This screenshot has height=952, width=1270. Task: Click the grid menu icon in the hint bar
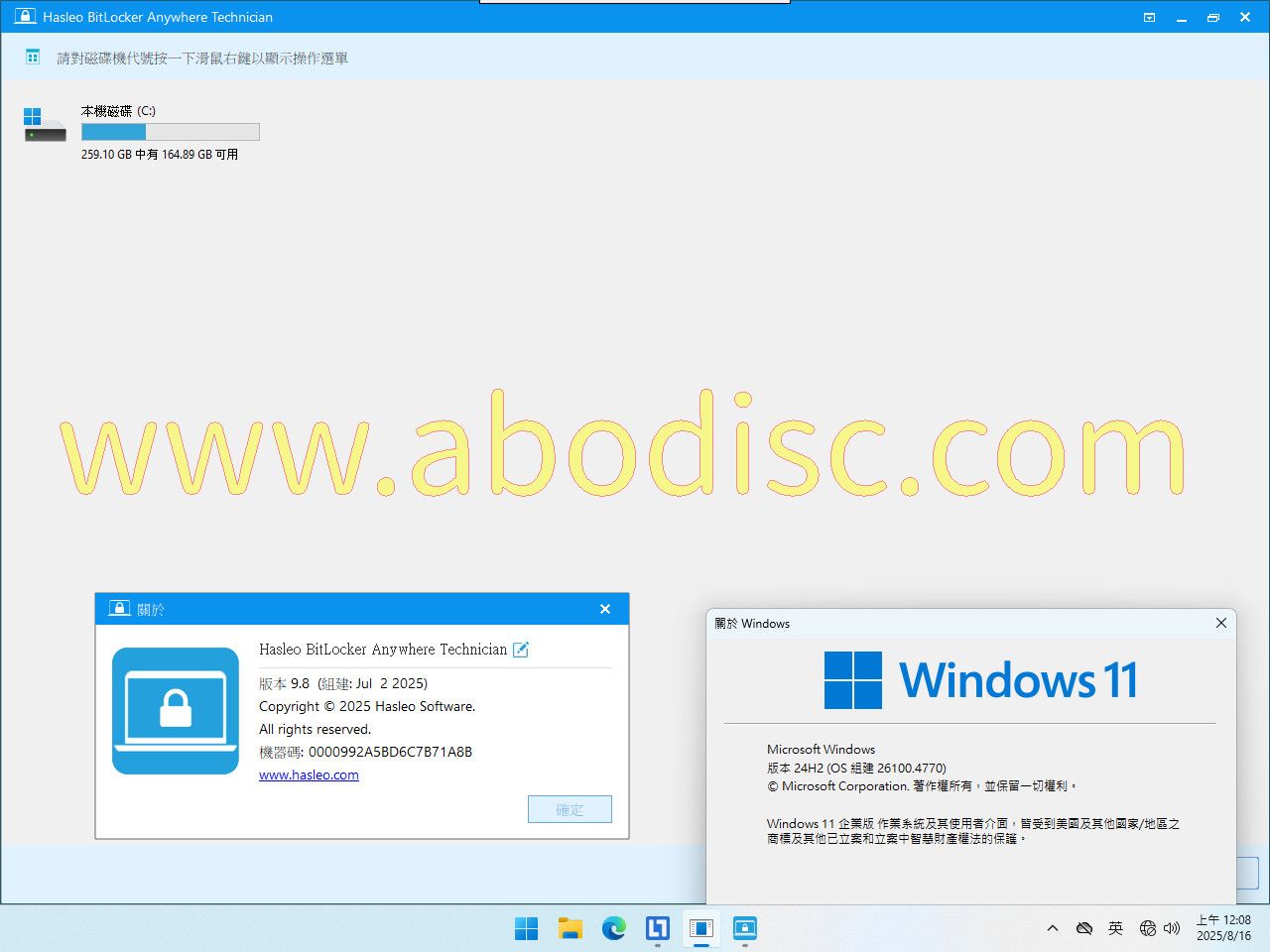[33, 58]
